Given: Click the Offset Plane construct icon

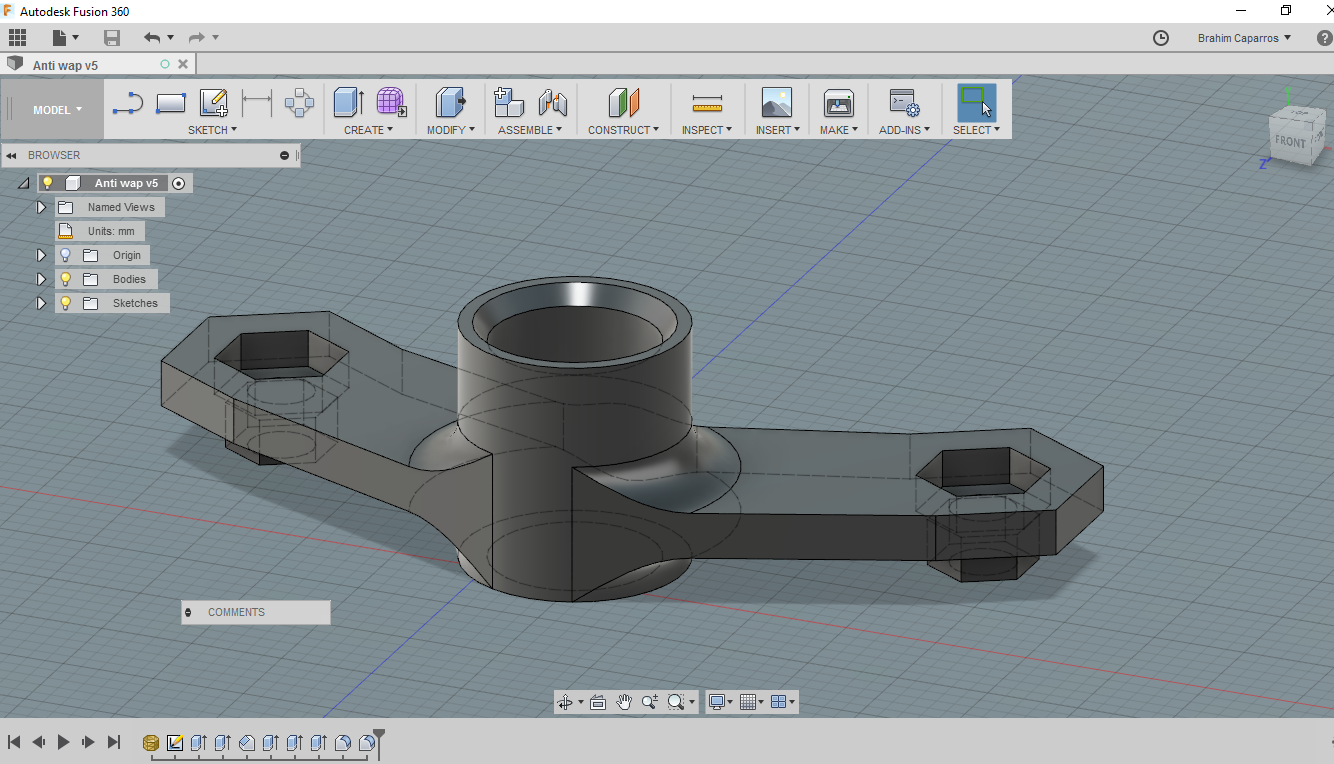Looking at the screenshot, I should 623,102.
